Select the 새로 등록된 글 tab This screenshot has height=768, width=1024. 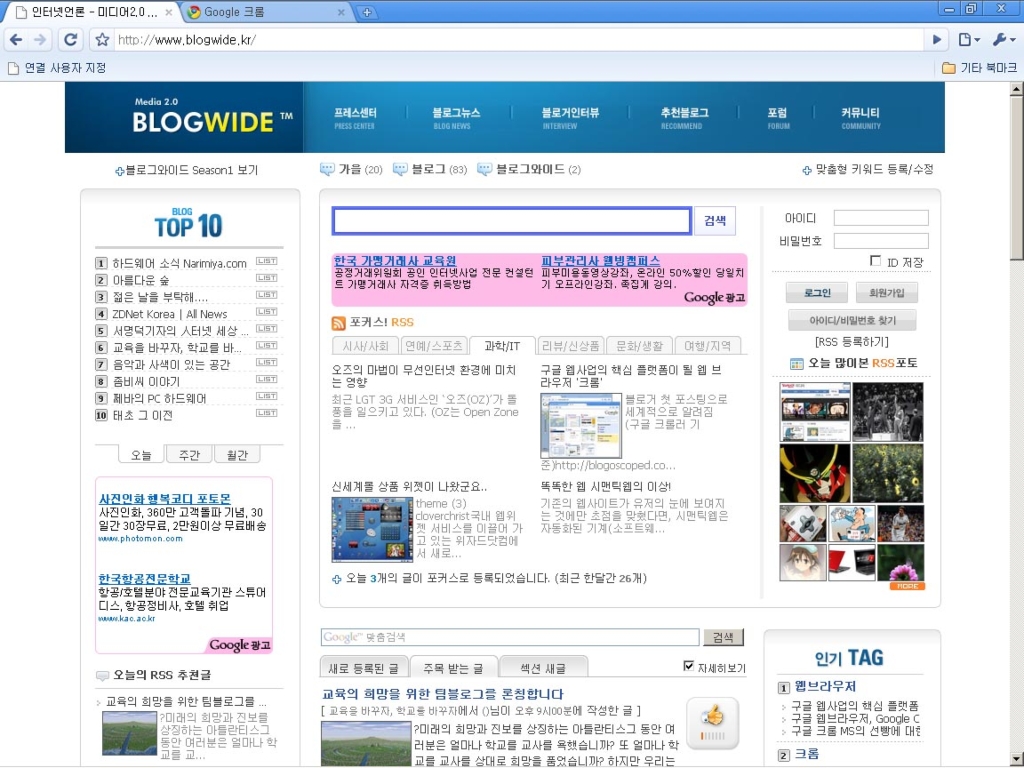click(364, 667)
